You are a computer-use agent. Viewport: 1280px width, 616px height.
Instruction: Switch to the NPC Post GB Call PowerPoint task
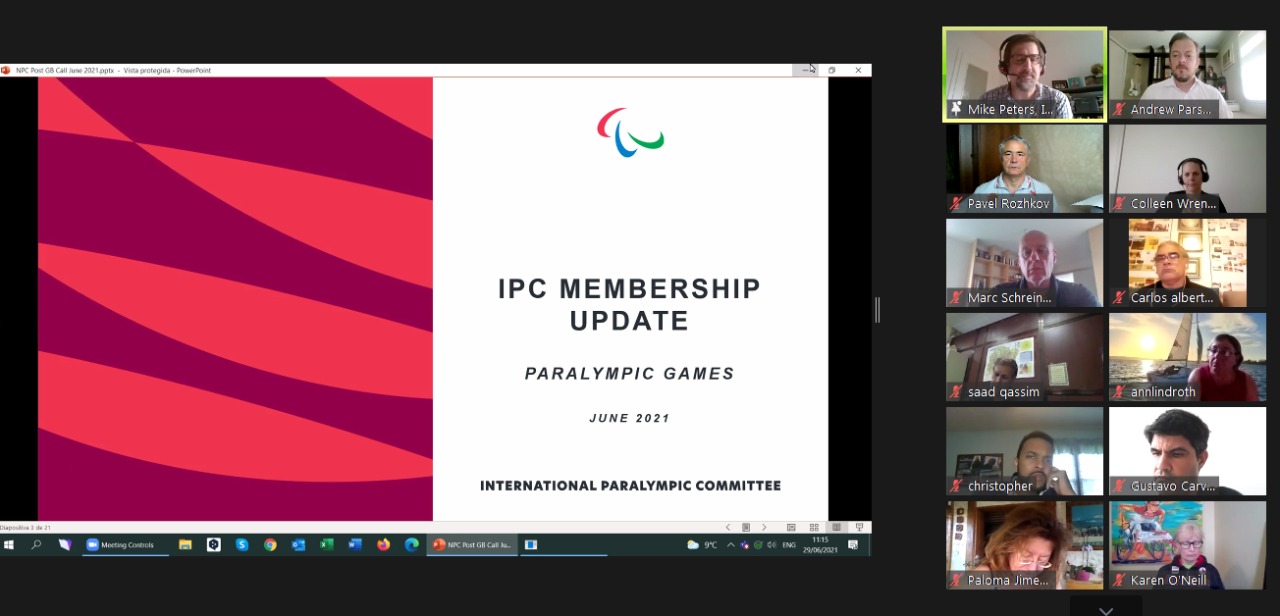click(x=472, y=545)
